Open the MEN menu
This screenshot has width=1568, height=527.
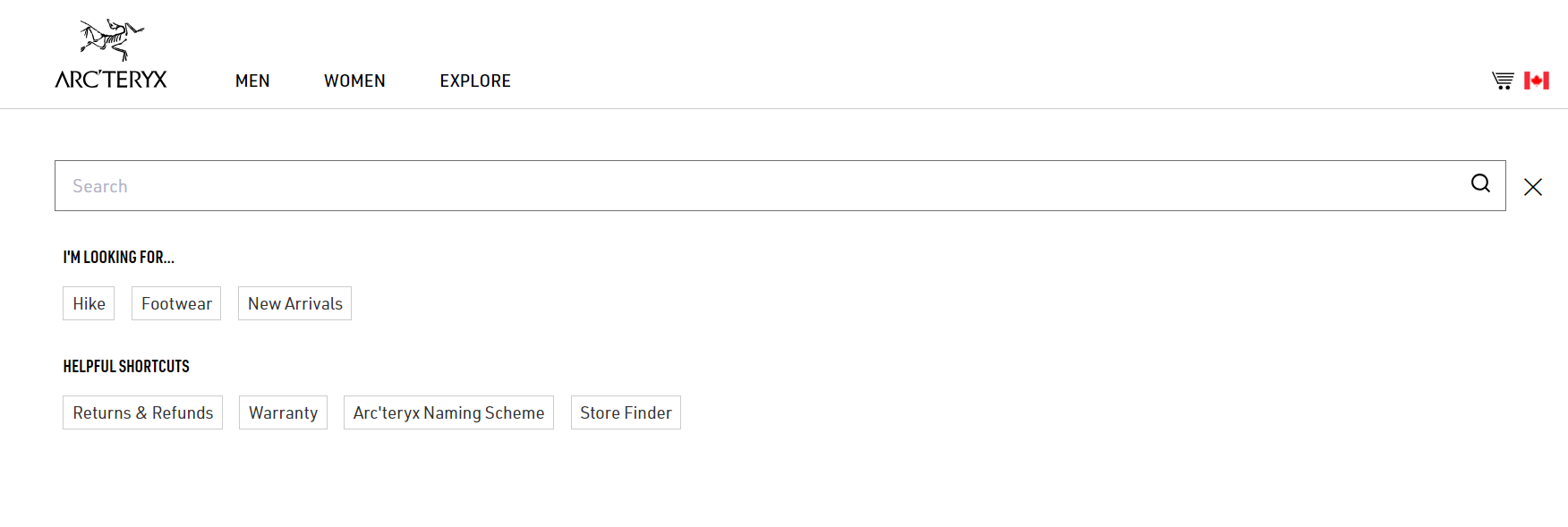(252, 81)
